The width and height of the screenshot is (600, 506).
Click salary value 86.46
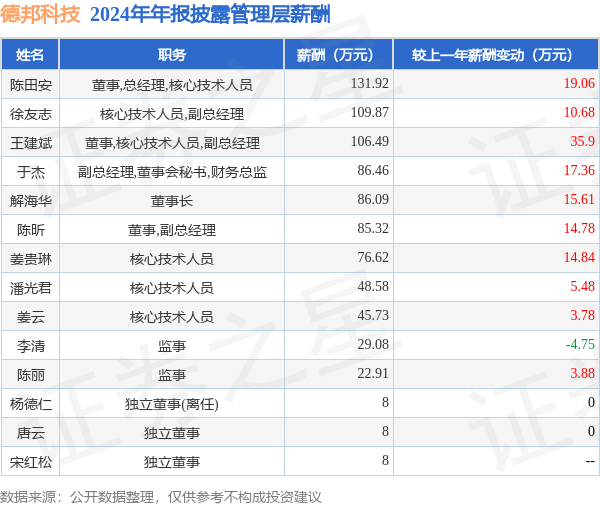point(373,170)
